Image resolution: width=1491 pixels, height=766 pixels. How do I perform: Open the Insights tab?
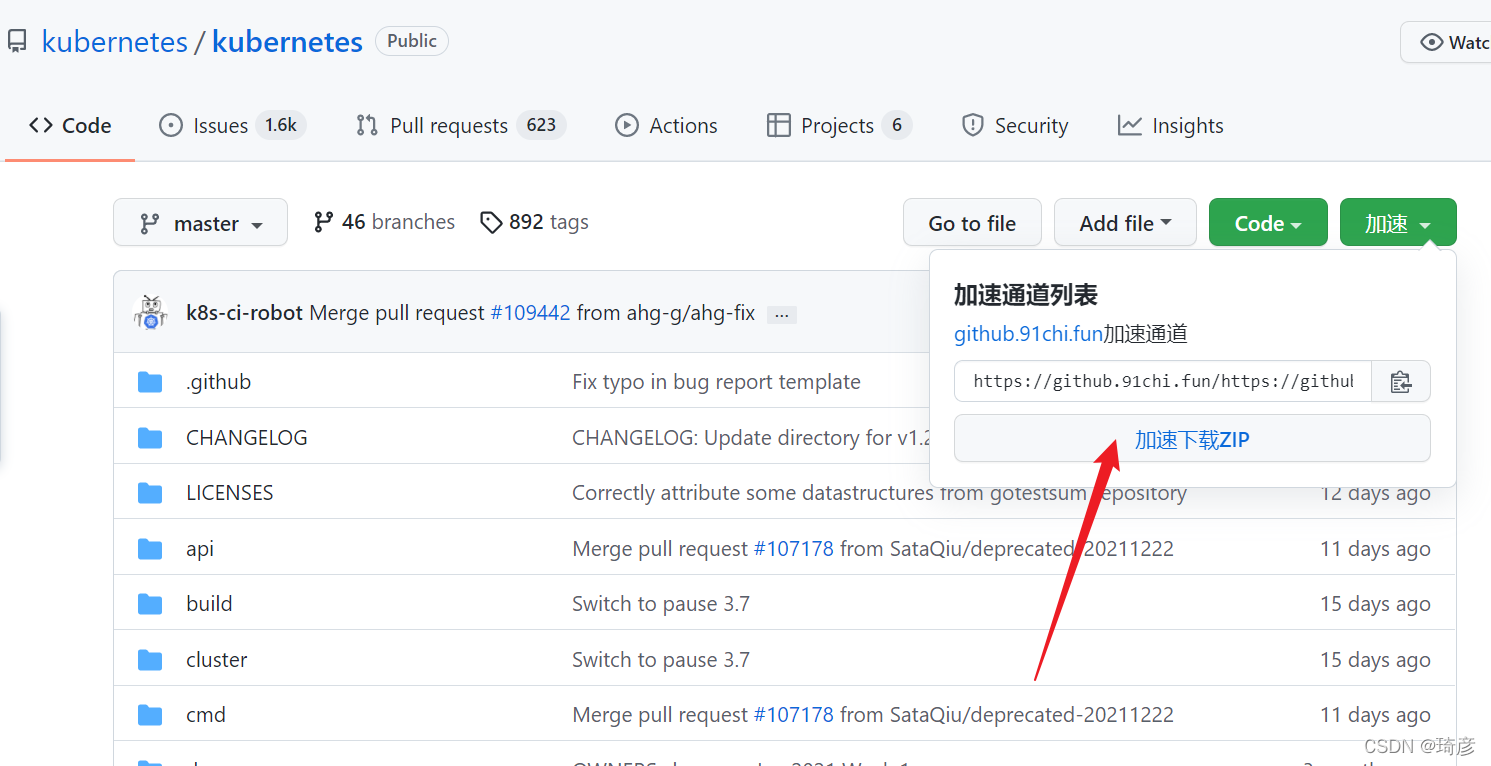click(x=1171, y=125)
